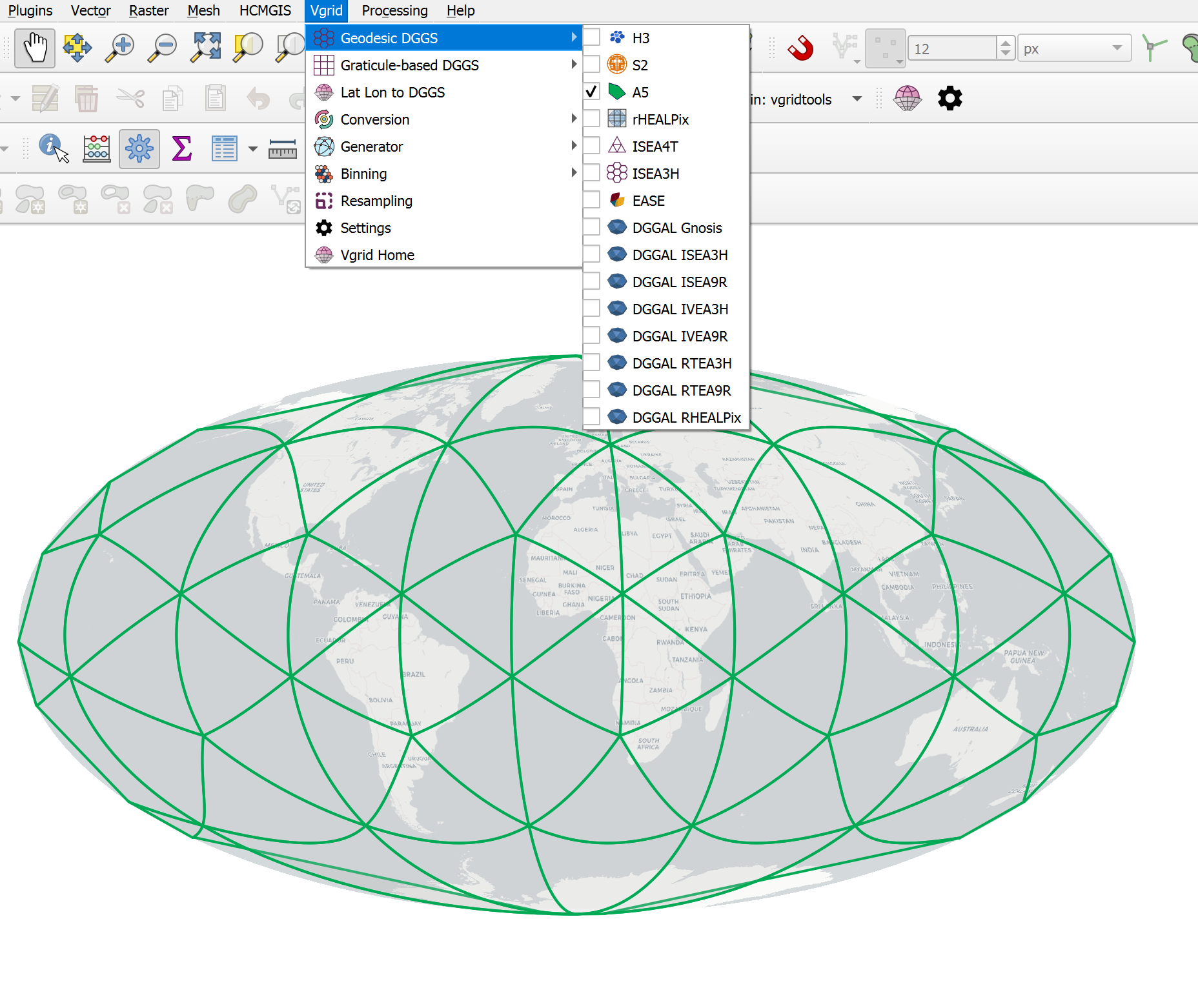Click Zoom to Selection icon
This screenshot has height=1008, width=1198.
248,48
